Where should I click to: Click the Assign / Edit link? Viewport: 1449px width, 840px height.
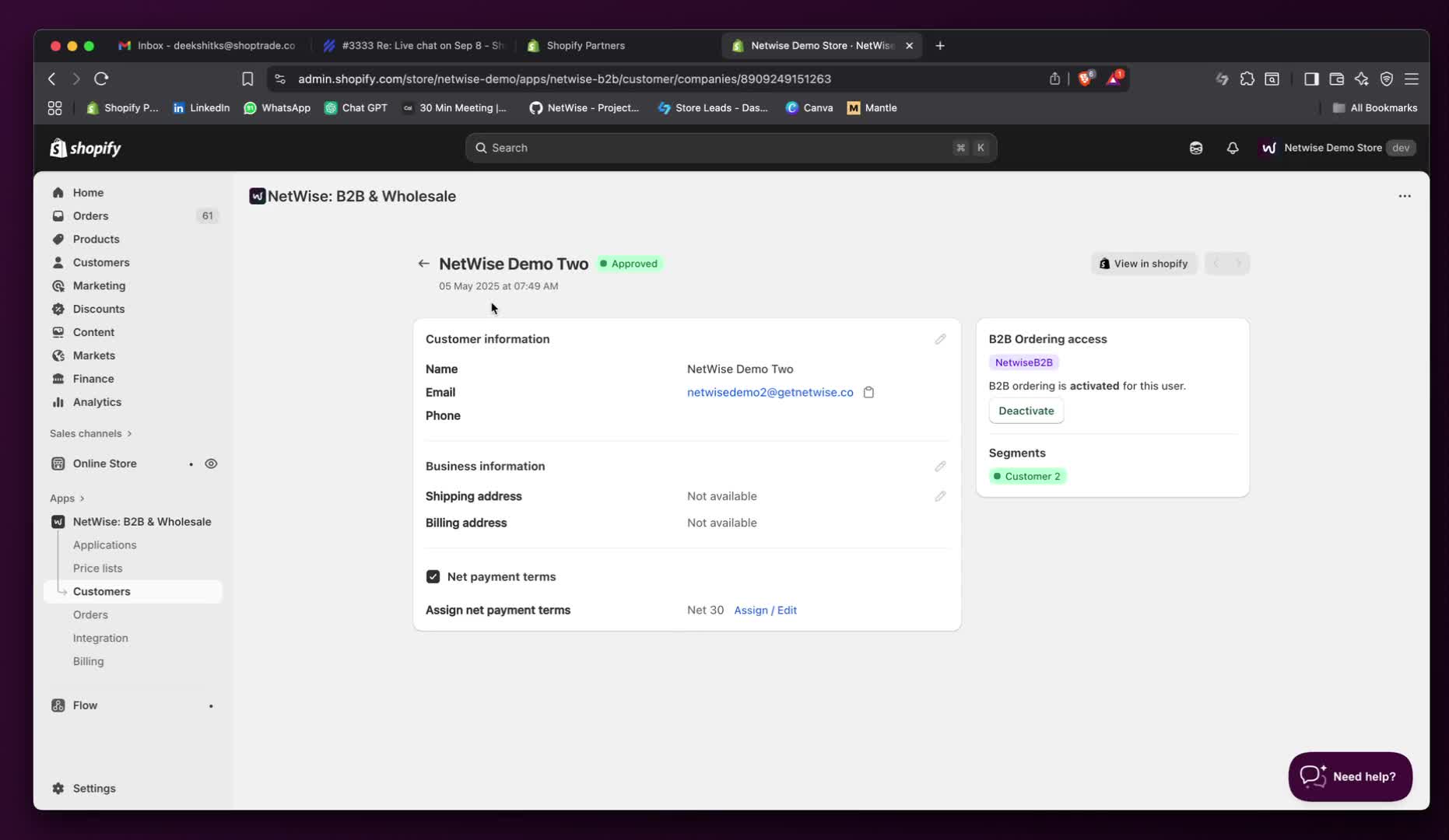coord(765,611)
